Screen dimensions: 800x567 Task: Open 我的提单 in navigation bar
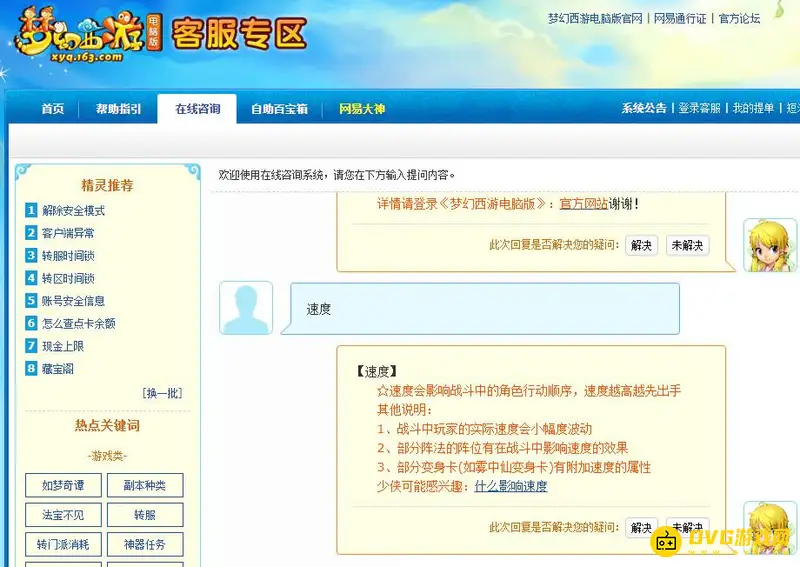[x=753, y=108]
